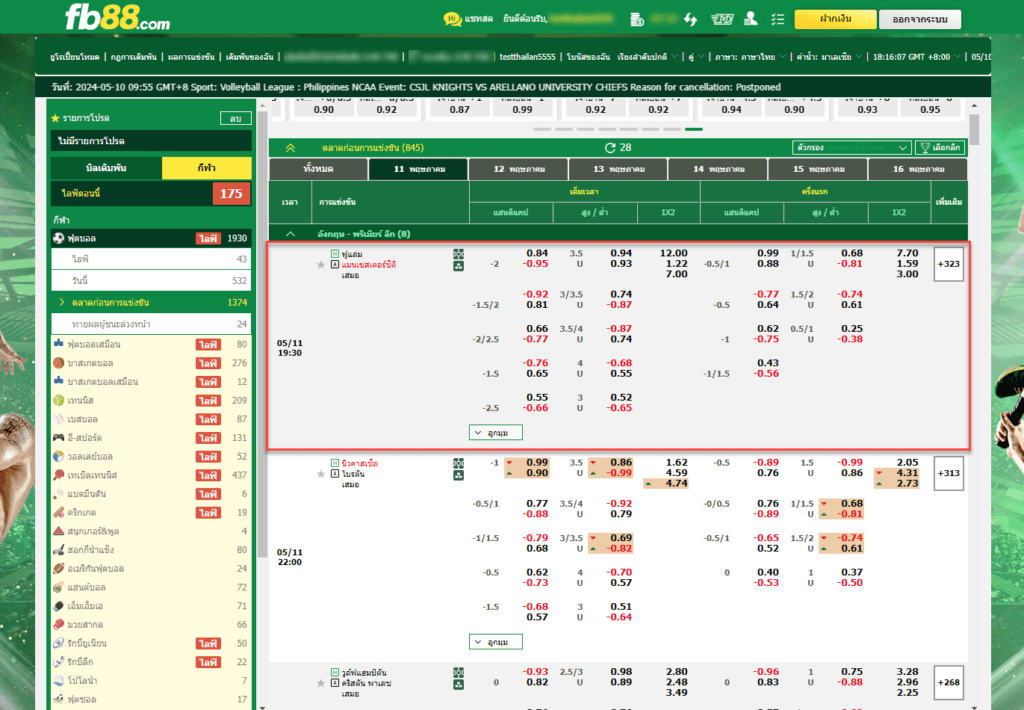Open the ตัวกรอง filter dropdown
1024x710 pixels.
851,148
